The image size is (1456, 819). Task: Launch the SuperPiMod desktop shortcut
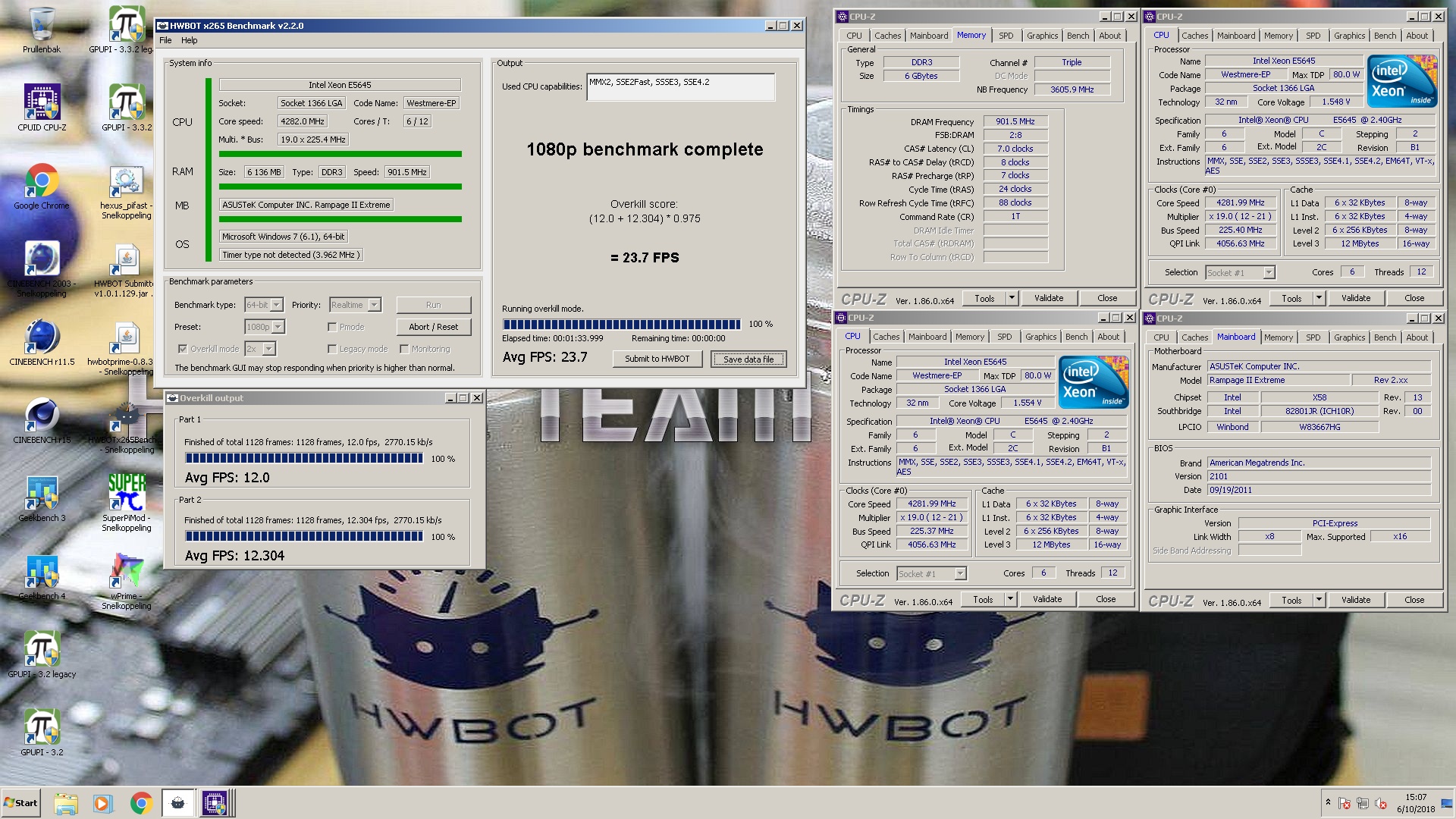[127, 502]
